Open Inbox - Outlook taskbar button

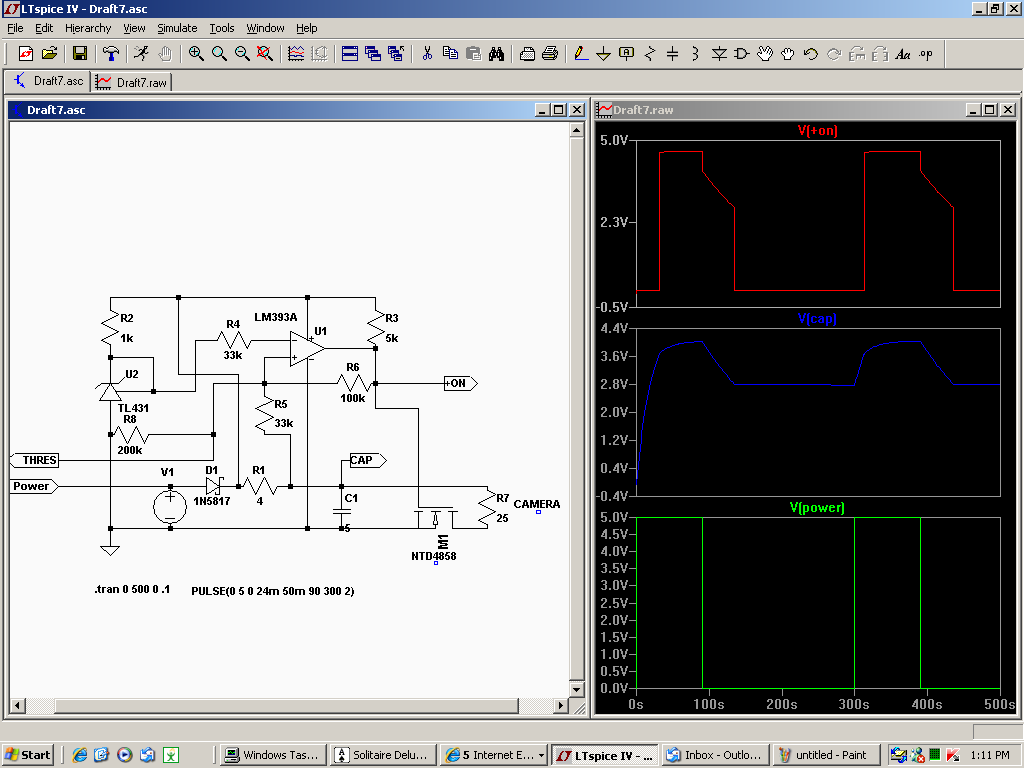pos(714,755)
